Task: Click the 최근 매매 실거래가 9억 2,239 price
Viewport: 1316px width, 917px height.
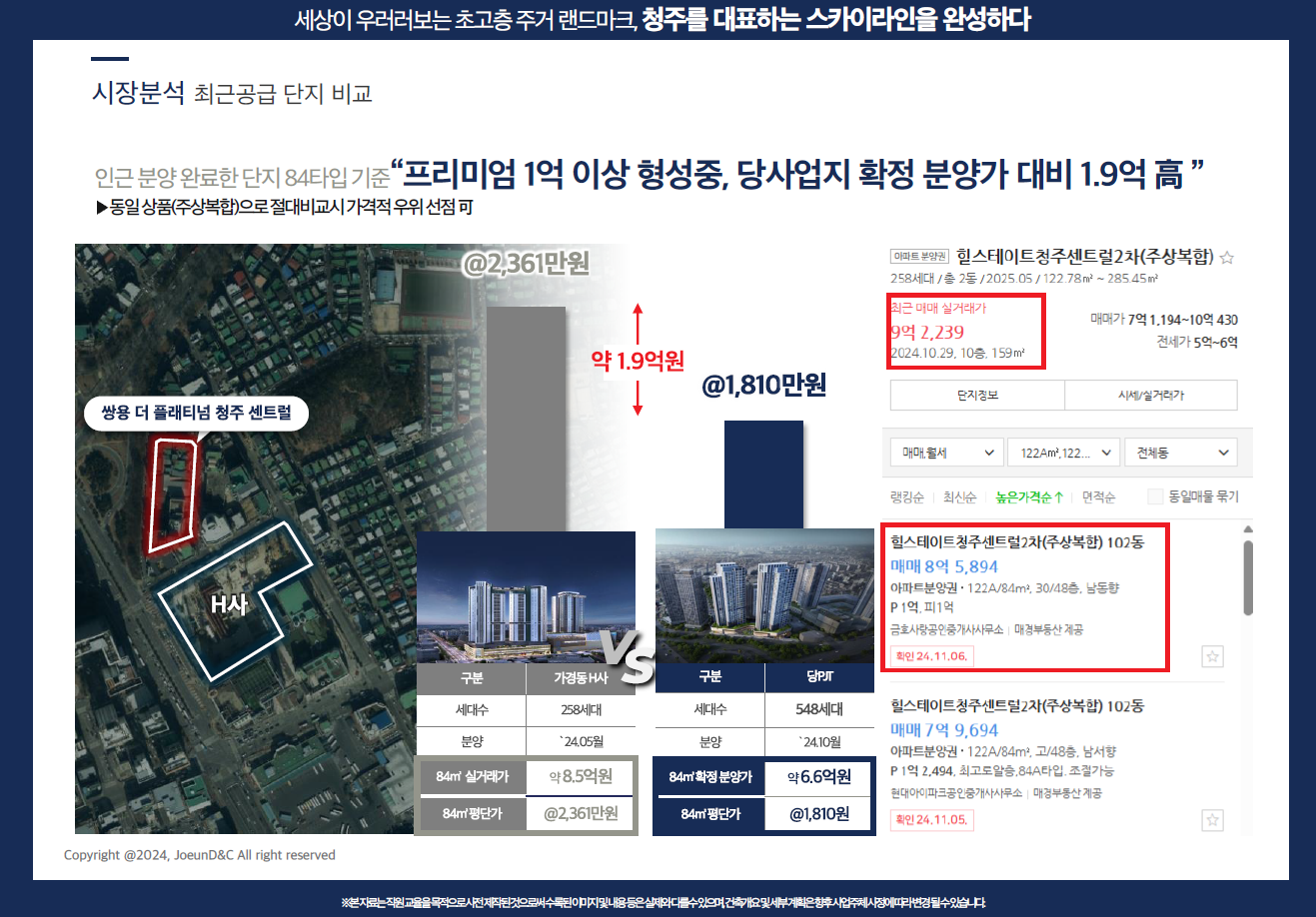Action: pyautogui.click(x=927, y=333)
